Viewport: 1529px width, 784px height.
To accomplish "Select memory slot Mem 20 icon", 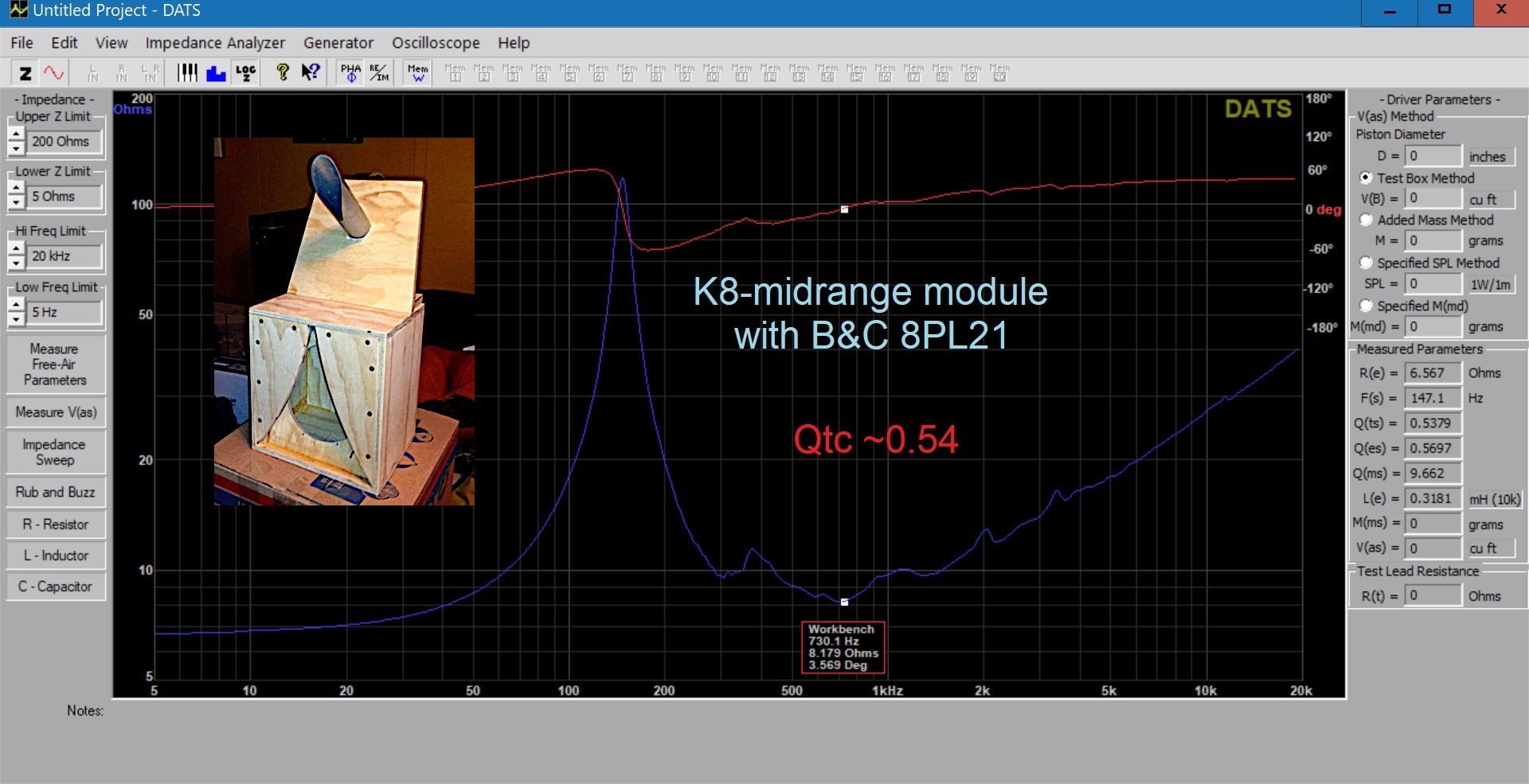I will click(x=999, y=73).
